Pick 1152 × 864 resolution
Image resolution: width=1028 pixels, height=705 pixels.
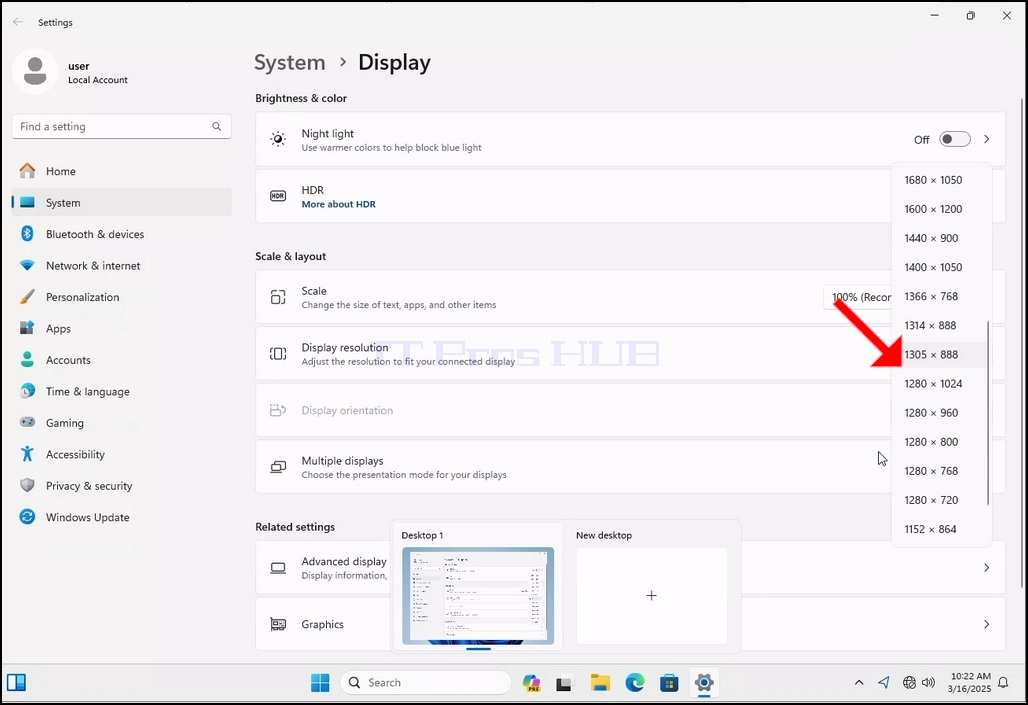[941, 529]
